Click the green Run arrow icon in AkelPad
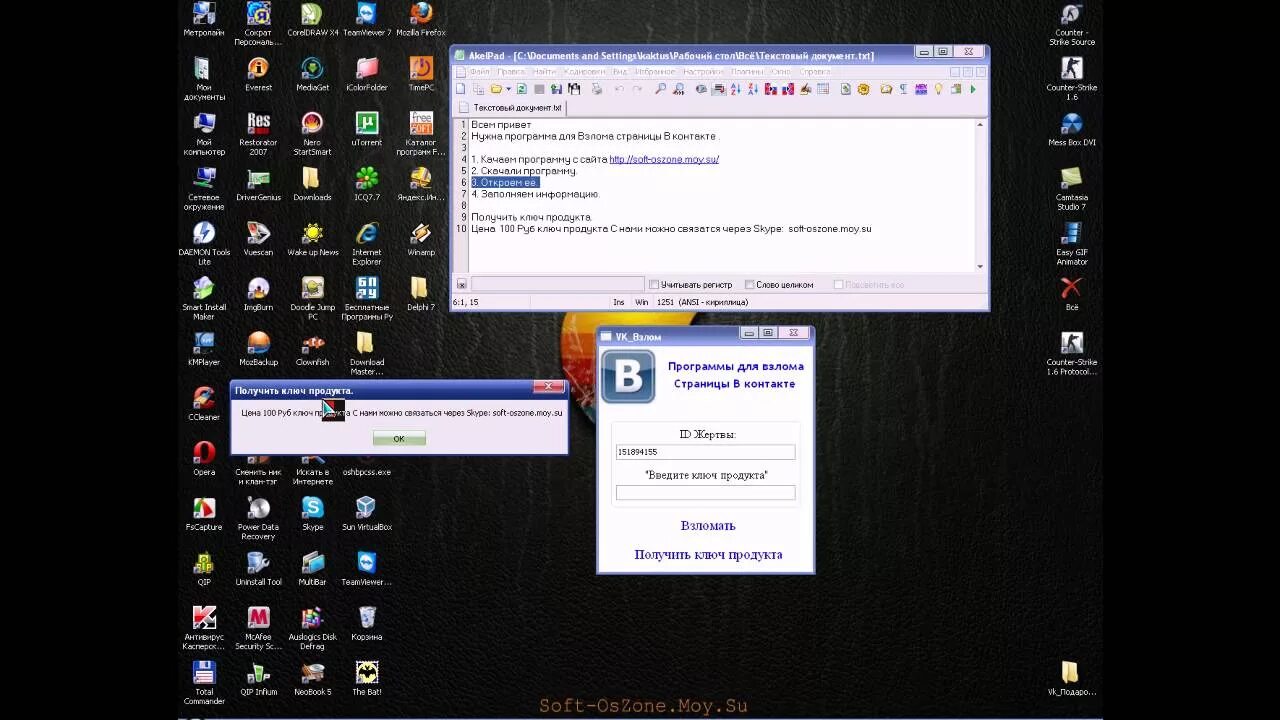This screenshot has height=720, width=1280. pos(973,89)
